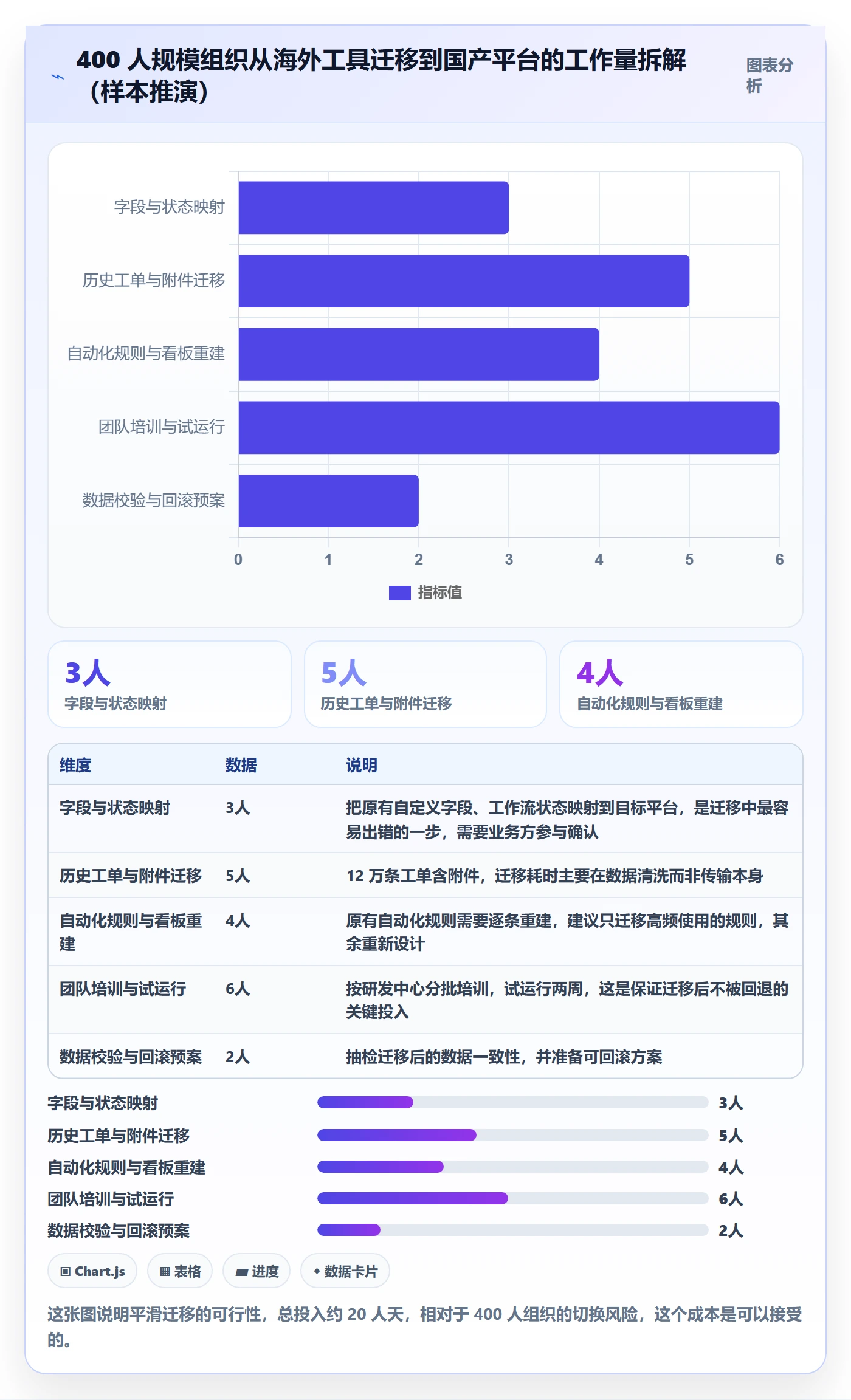Click the 进度 tag chip
The image size is (851, 1400).
point(257,1271)
